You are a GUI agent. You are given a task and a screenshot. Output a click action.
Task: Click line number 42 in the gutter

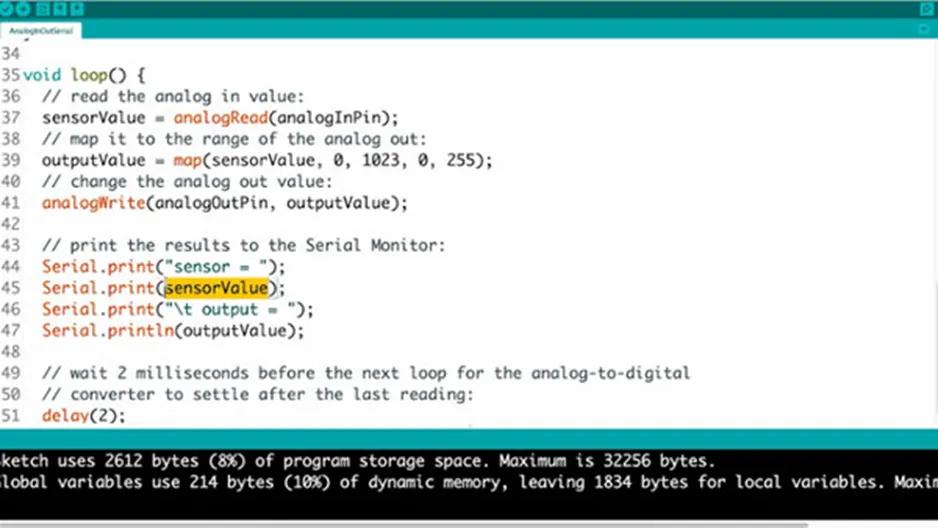(x=10, y=224)
